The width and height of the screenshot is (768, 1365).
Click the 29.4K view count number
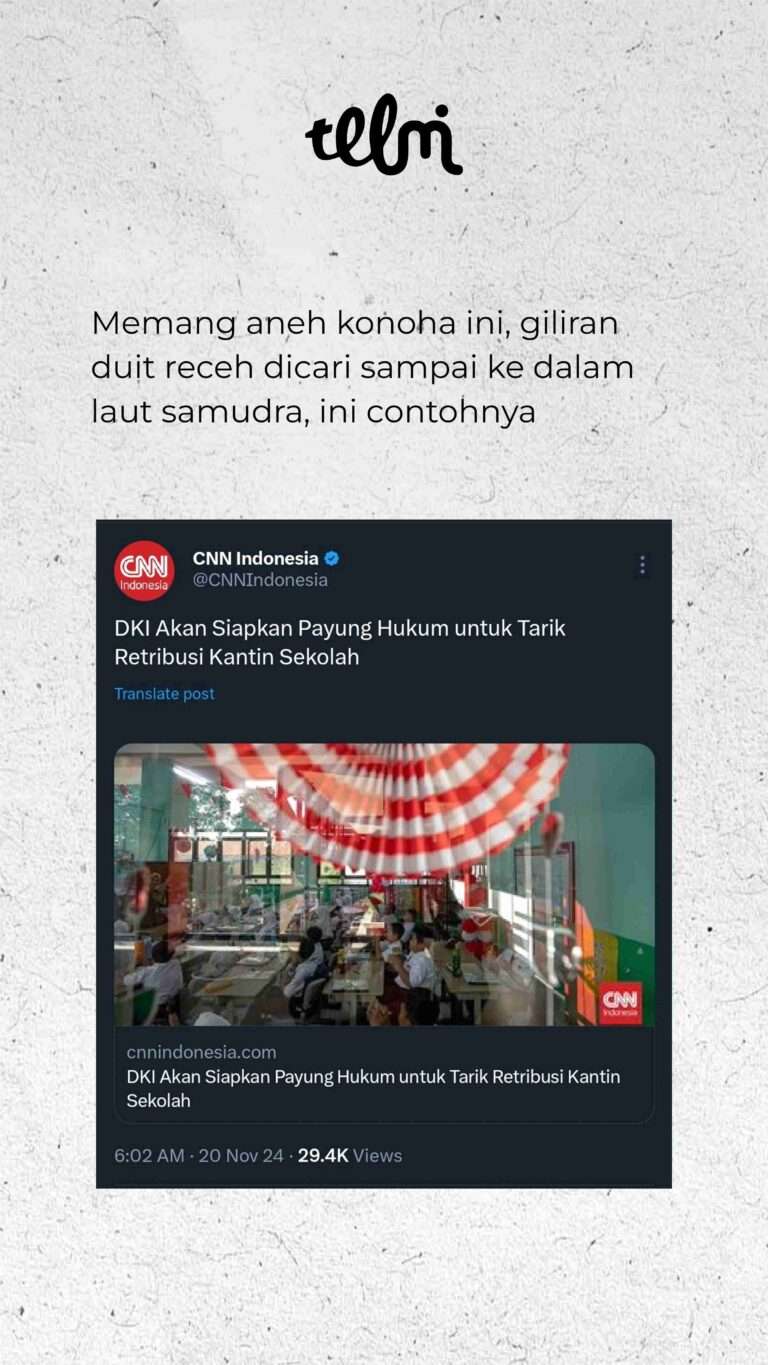tap(323, 1155)
